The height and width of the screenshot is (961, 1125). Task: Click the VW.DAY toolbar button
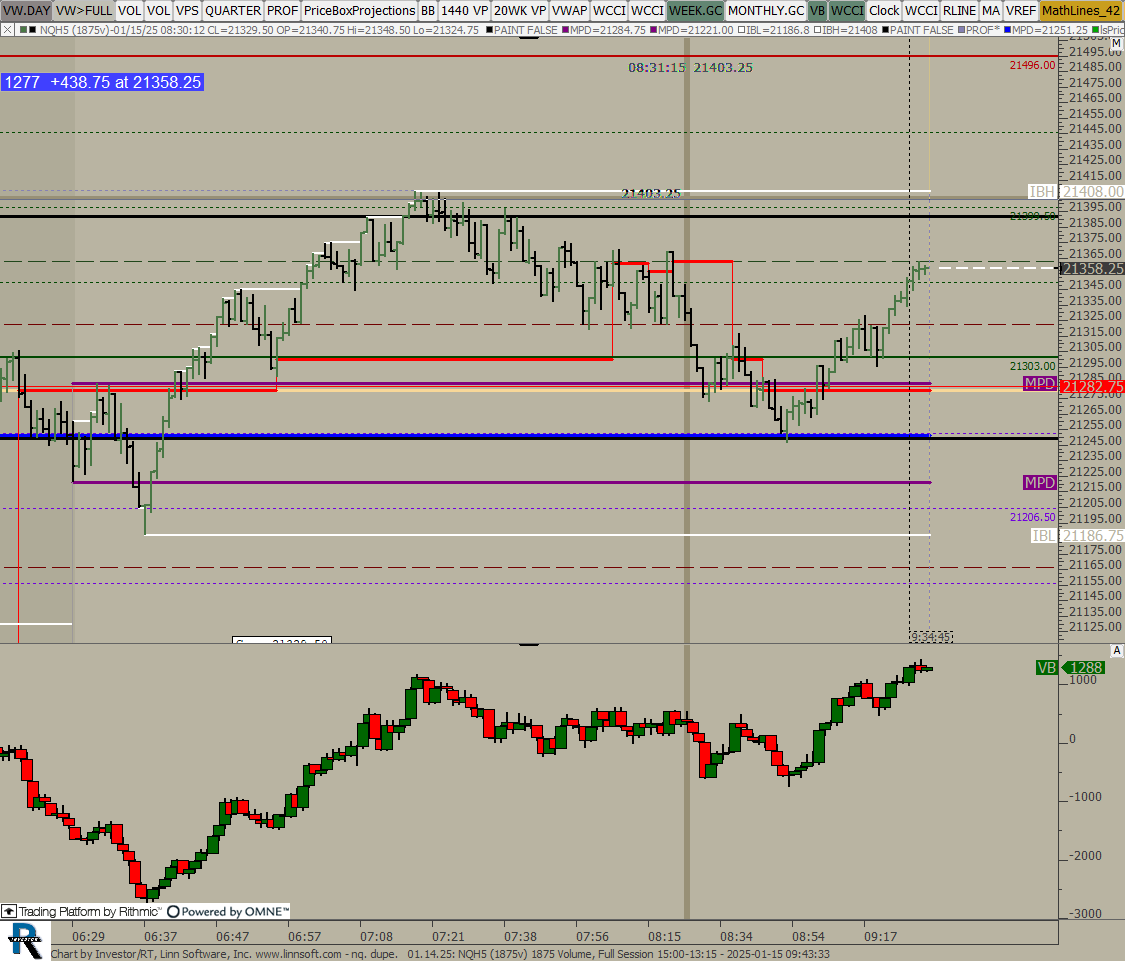26,10
